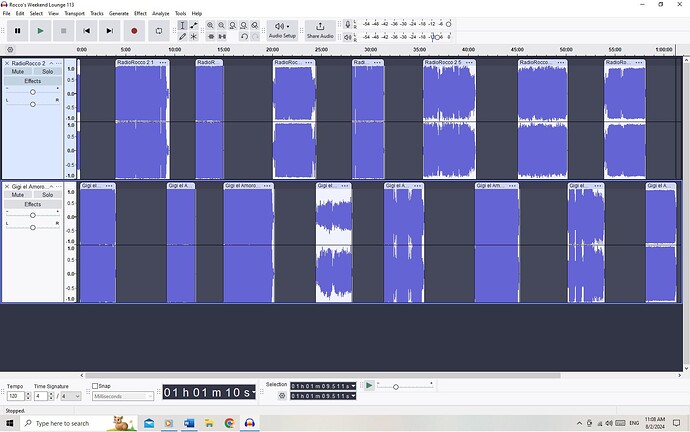Open Windows Start menu

tap(9, 423)
